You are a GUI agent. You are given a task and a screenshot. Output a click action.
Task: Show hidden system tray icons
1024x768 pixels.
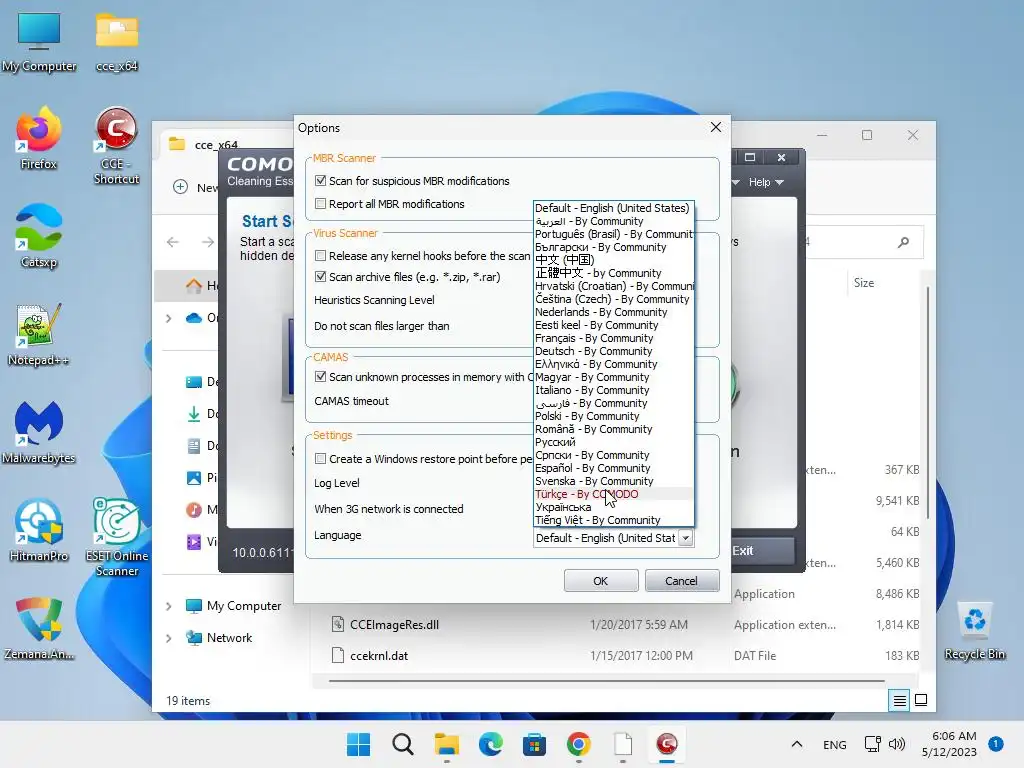coord(797,744)
